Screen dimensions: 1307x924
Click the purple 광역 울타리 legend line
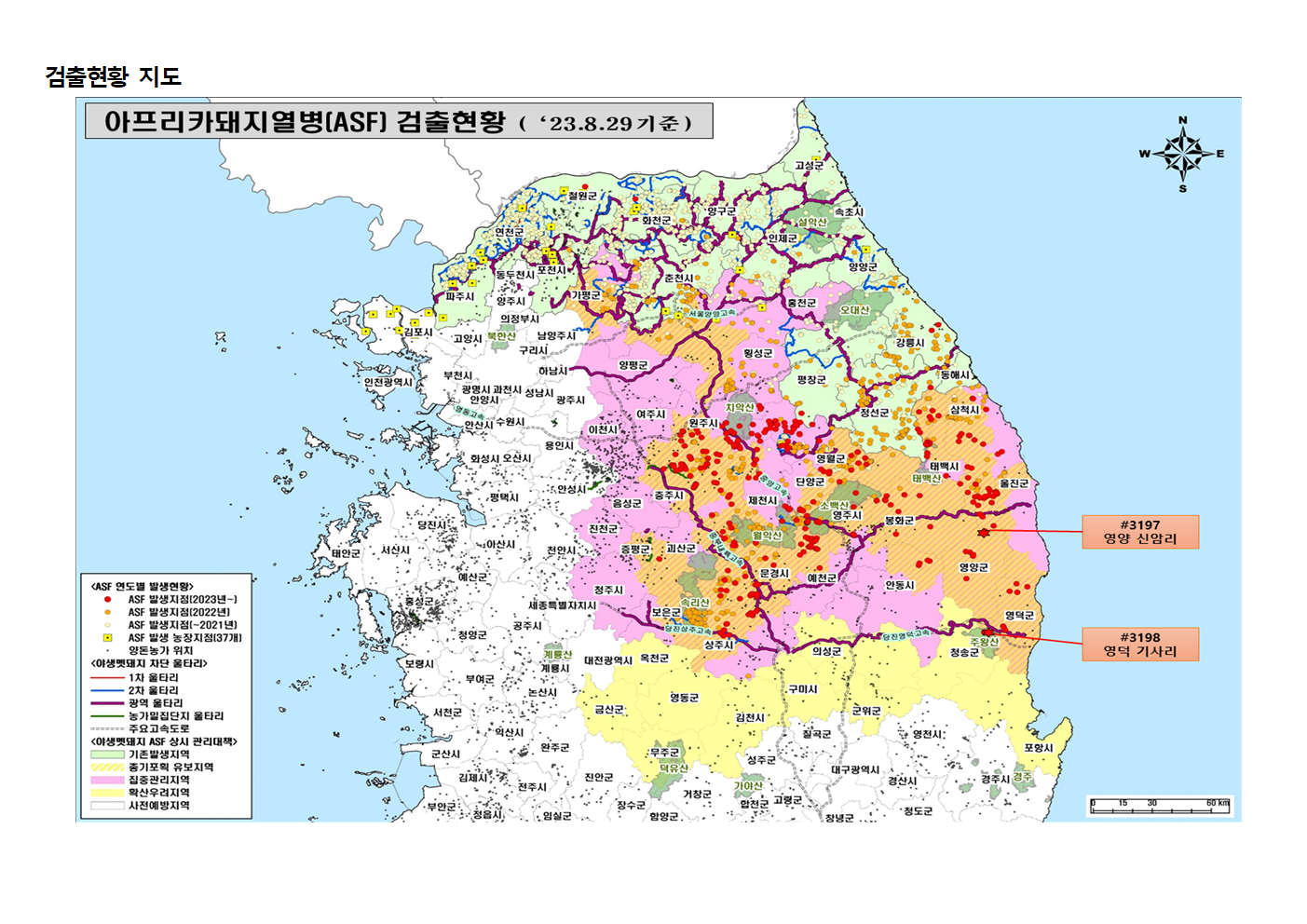[107, 704]
